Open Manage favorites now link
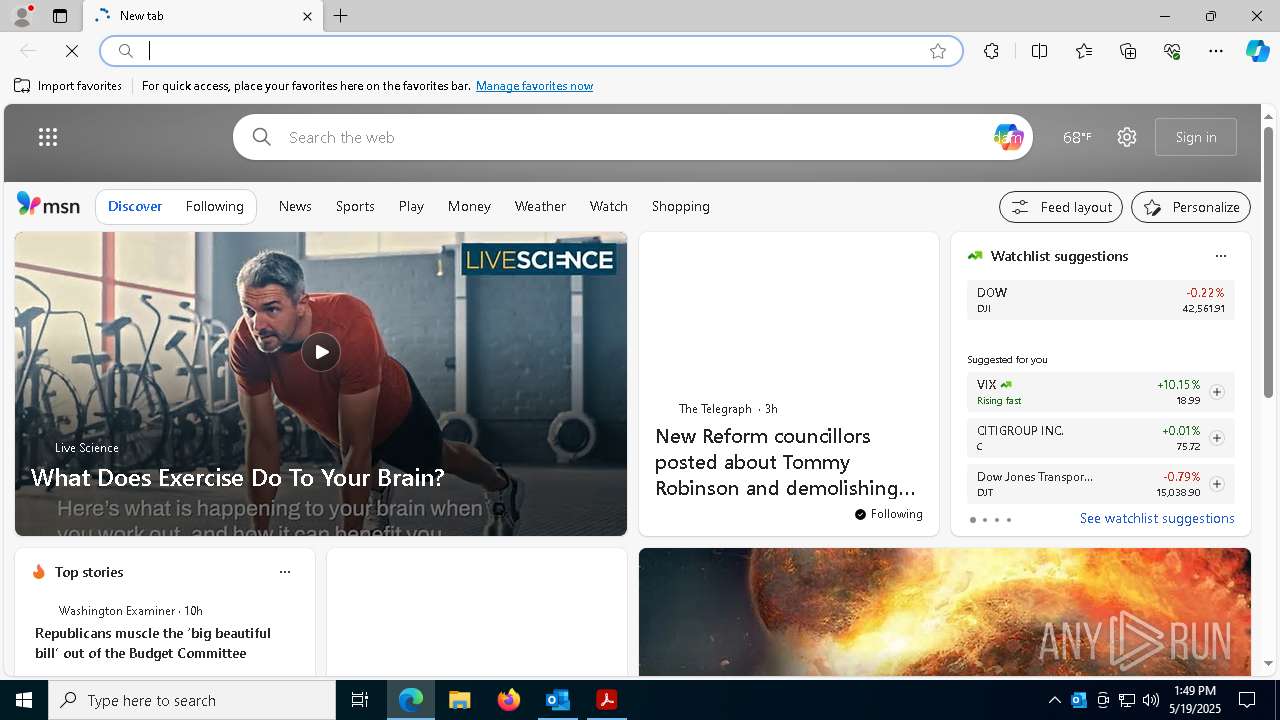 [x=534, y=86]
